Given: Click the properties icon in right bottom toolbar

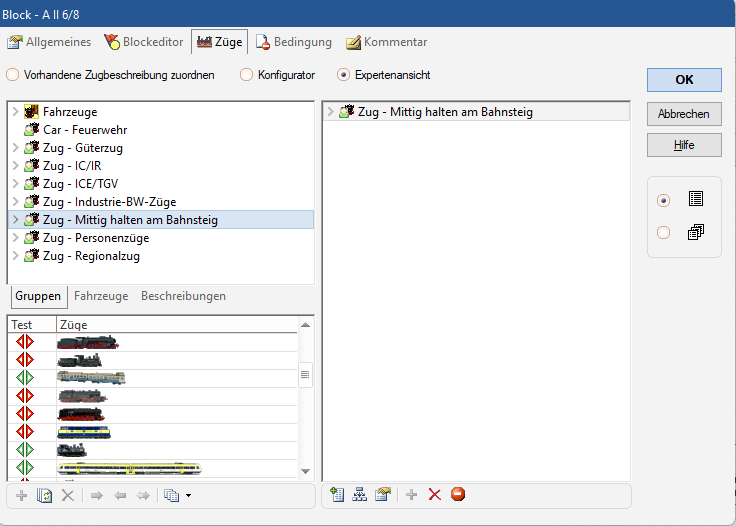Looking at the screenshot, I should click(x=382, y=495).
